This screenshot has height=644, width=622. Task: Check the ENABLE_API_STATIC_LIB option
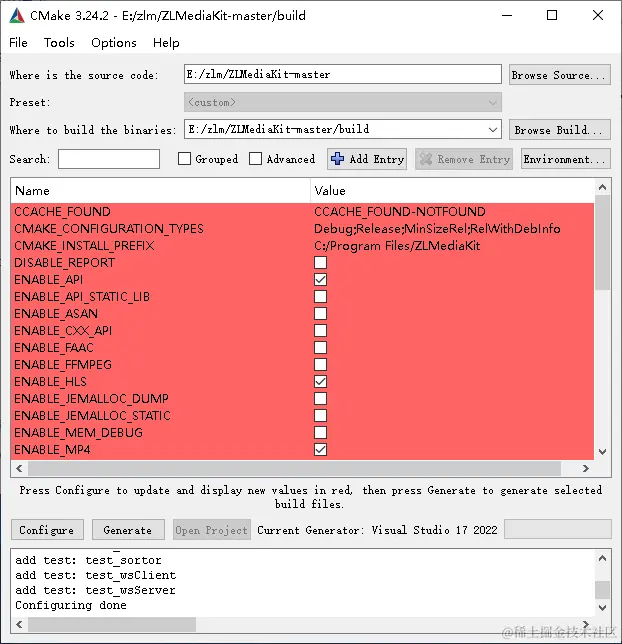point(320,297)
